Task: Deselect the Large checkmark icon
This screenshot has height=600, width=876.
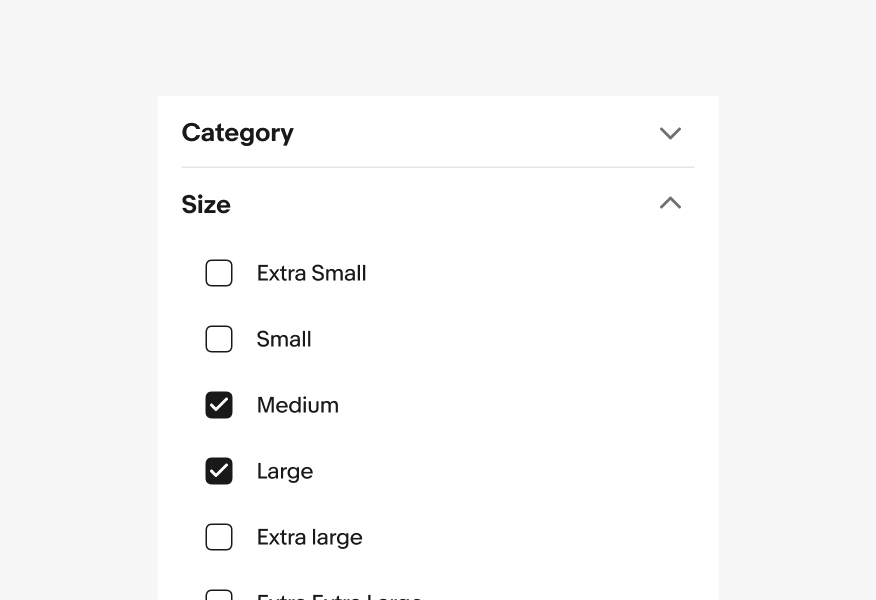Action: coord(219,471)
